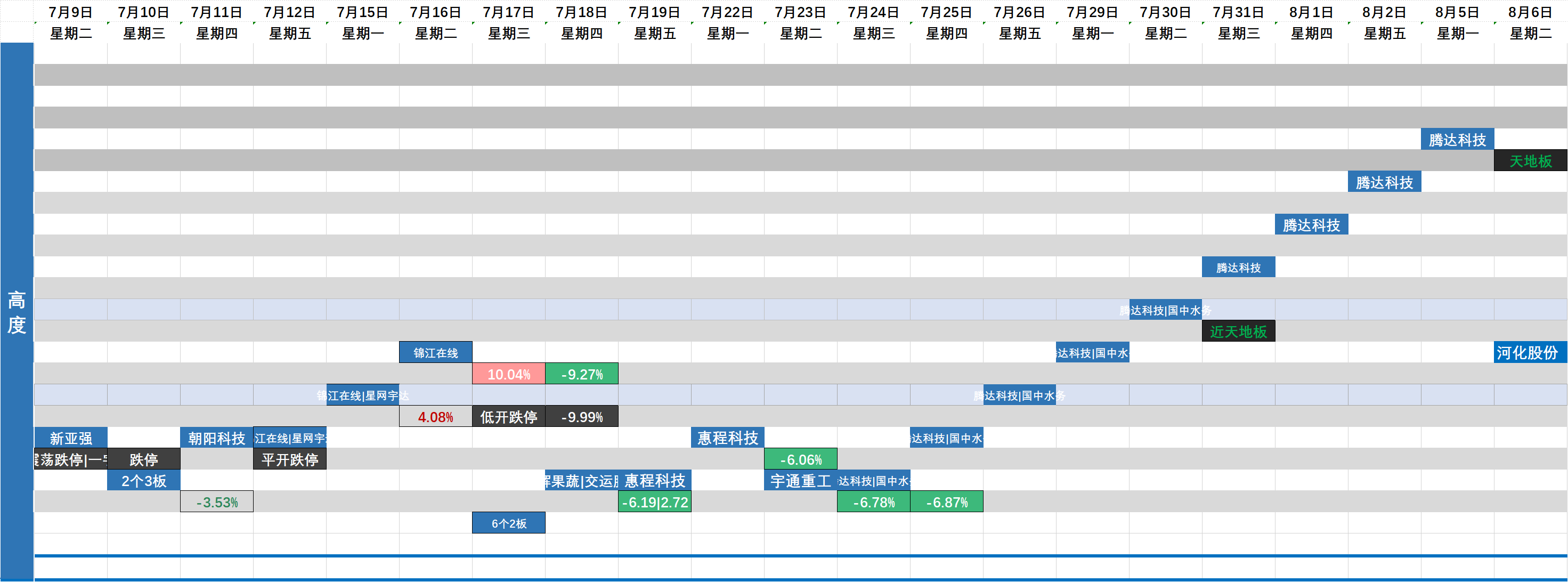1568x582 pixels.
Task: Select the 新亚强 cell
Action: click(x=71, y=438)
